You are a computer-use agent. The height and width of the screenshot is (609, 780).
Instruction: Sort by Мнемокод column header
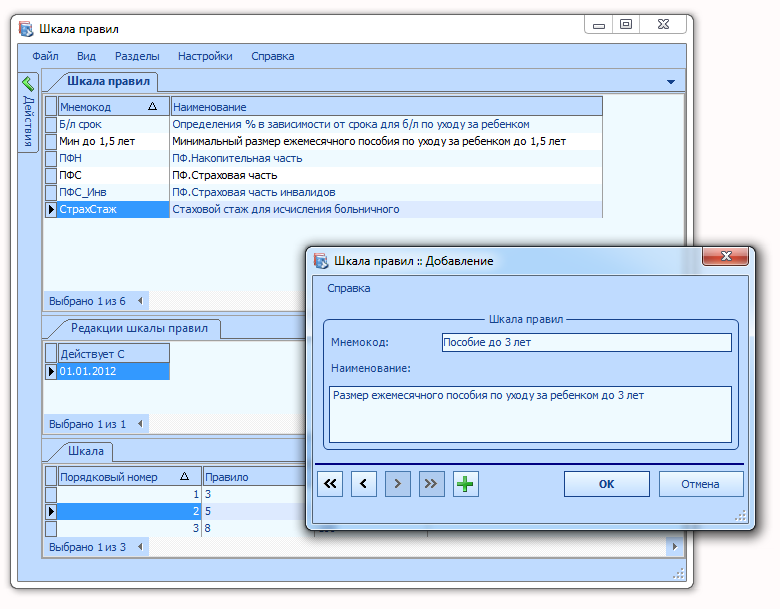point(113,106)
